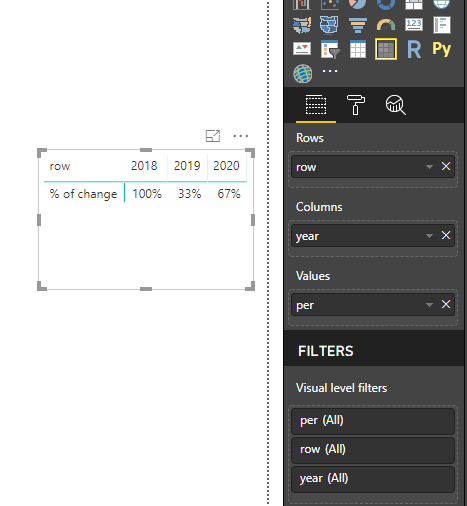Insert a Python script visual
Screen dimensions: 467x506
pyautogui.click(x=441, y=49)
